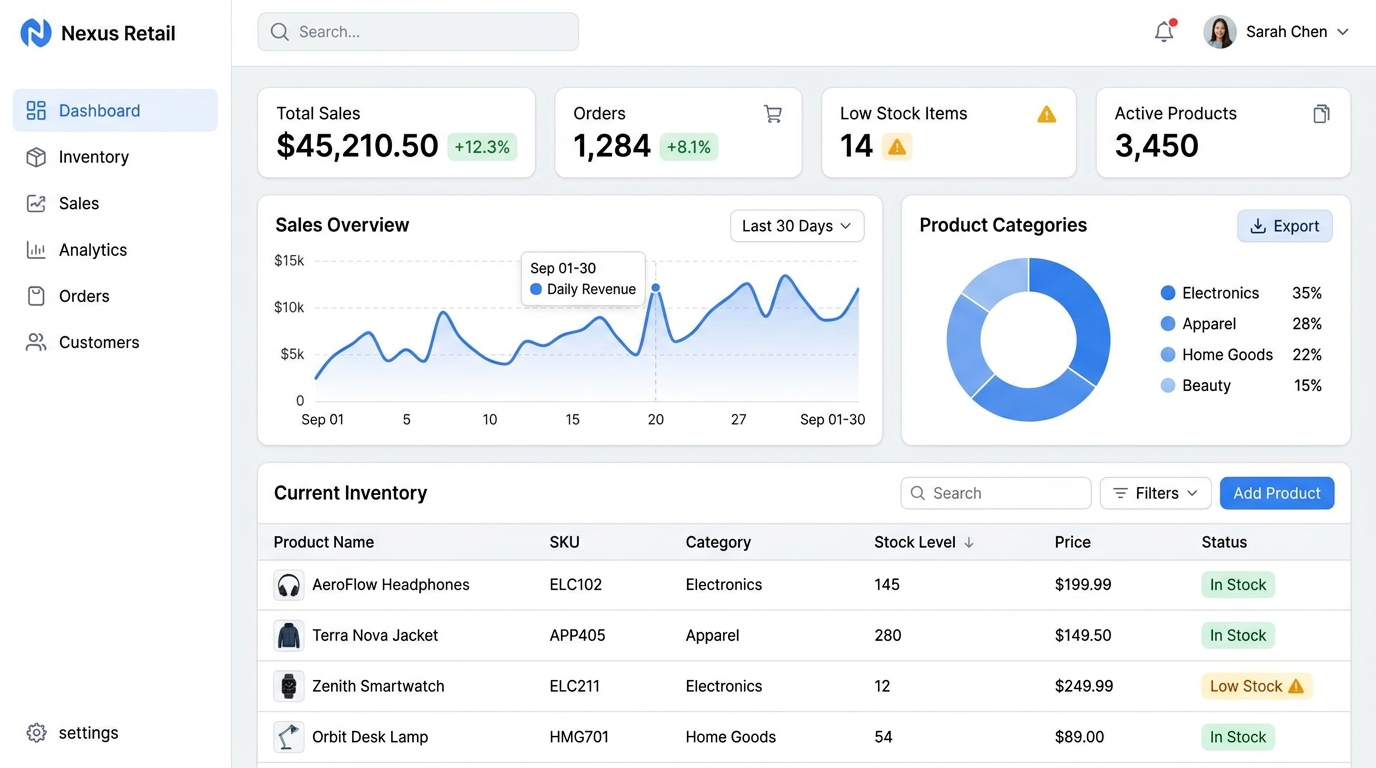Click the +12.3% badge on Total Sales
The height and width of the screenshot is (768, 1376).
(x=482, y=147)
